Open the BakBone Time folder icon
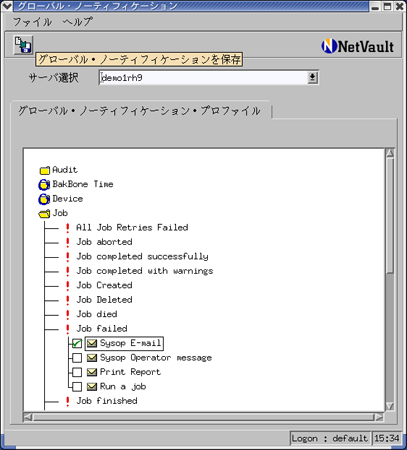This screenshot has width=407, height=450. pyautogui.click(x=44, y=184)
